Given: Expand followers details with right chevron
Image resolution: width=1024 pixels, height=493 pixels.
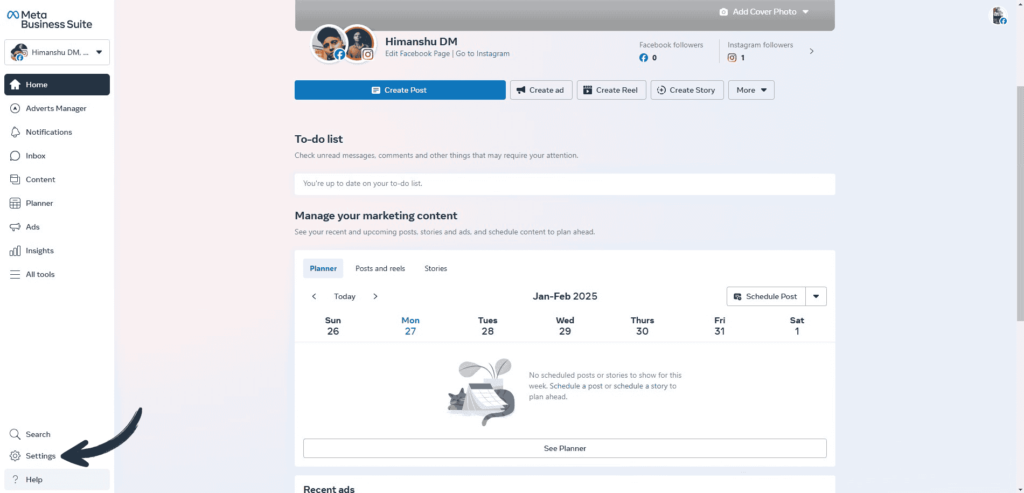Looking at the screenshot, I should (812, 51).
